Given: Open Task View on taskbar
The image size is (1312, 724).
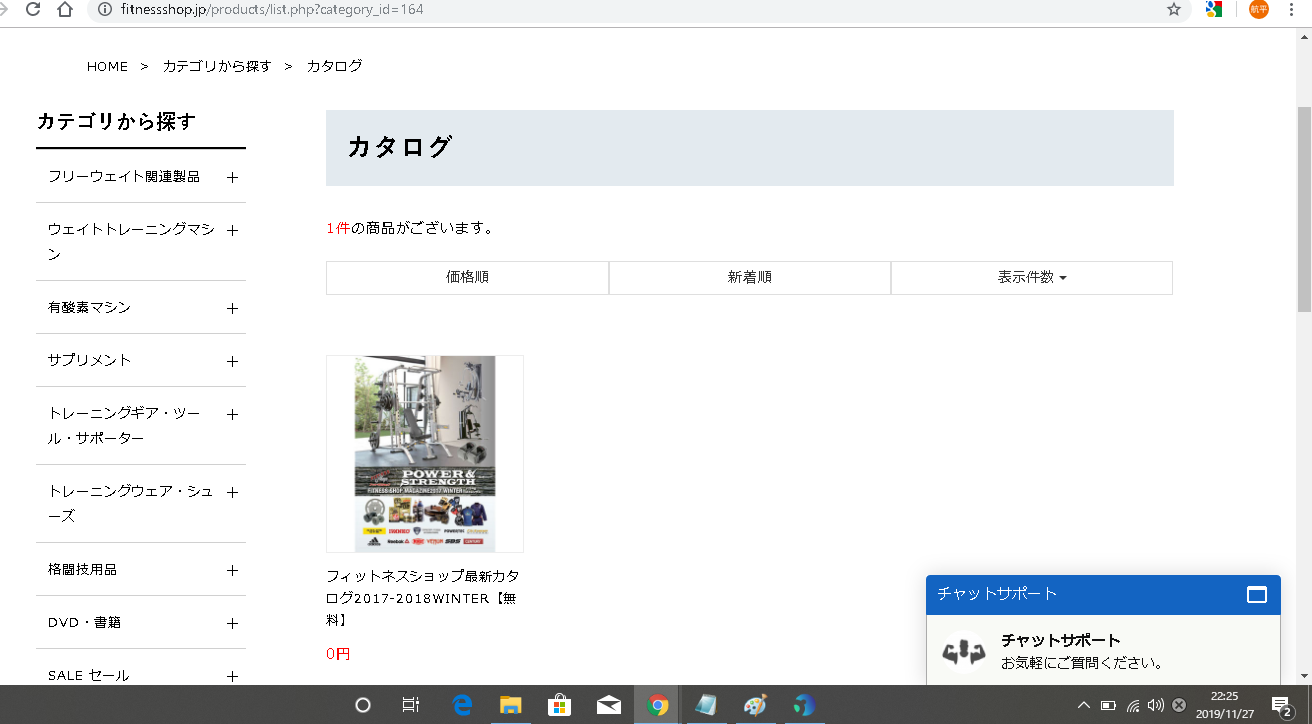Looking at the screenshot, I should pos(410,705).
